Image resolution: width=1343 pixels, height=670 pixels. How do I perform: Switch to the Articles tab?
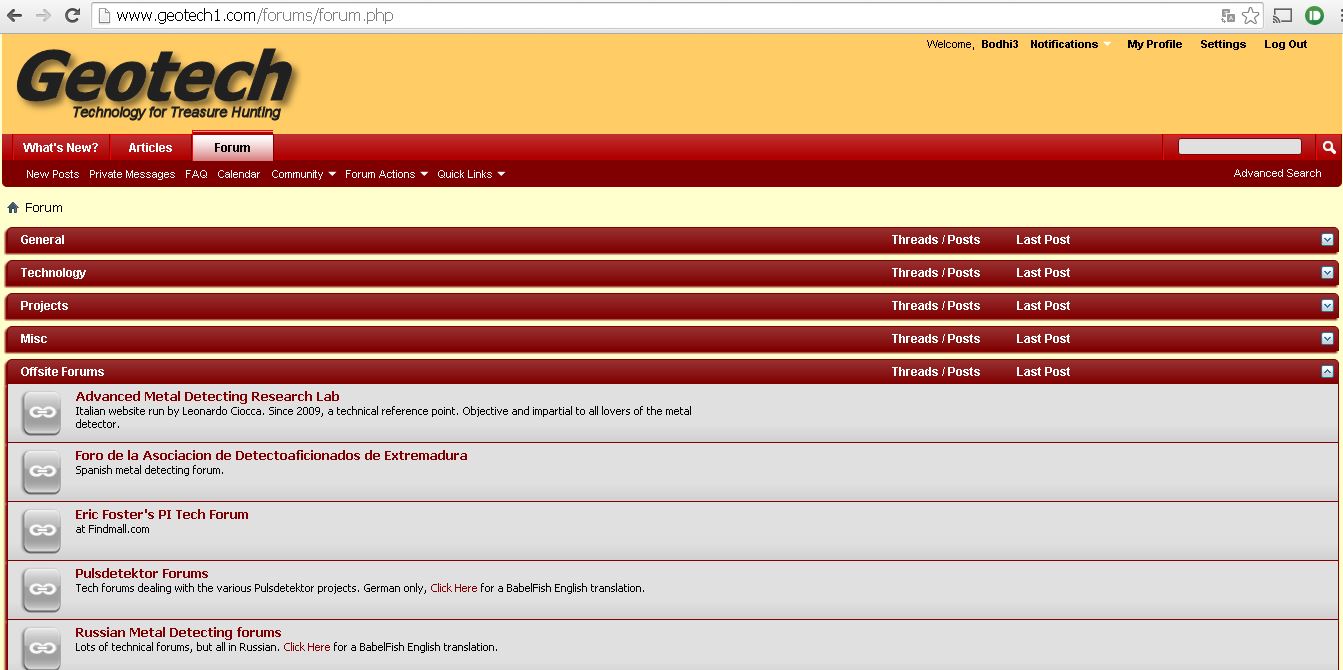[x=150, y=147]
